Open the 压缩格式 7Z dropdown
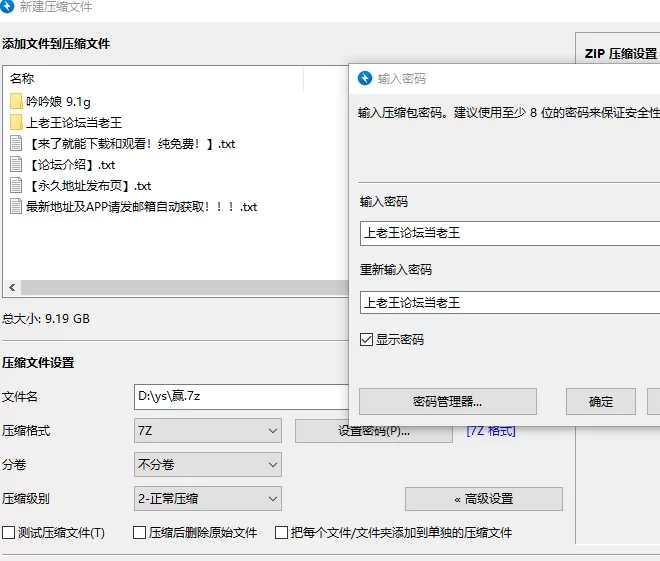660x561 pixels. pyautogui.click(x=208, y=431)
